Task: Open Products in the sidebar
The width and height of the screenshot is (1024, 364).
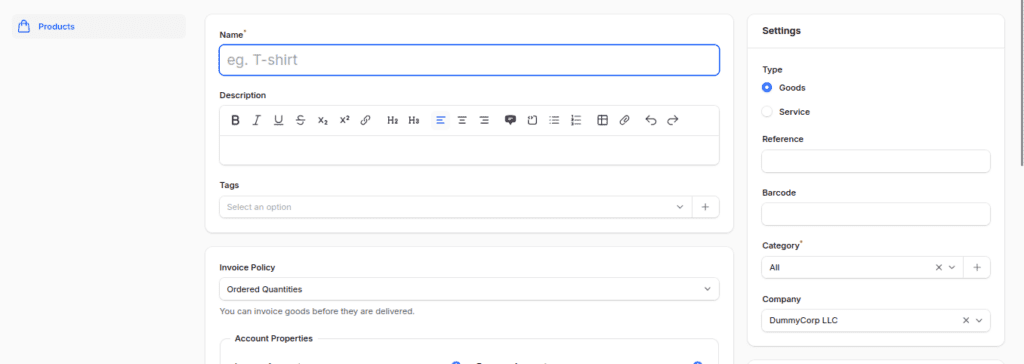Action: point(99,27)
